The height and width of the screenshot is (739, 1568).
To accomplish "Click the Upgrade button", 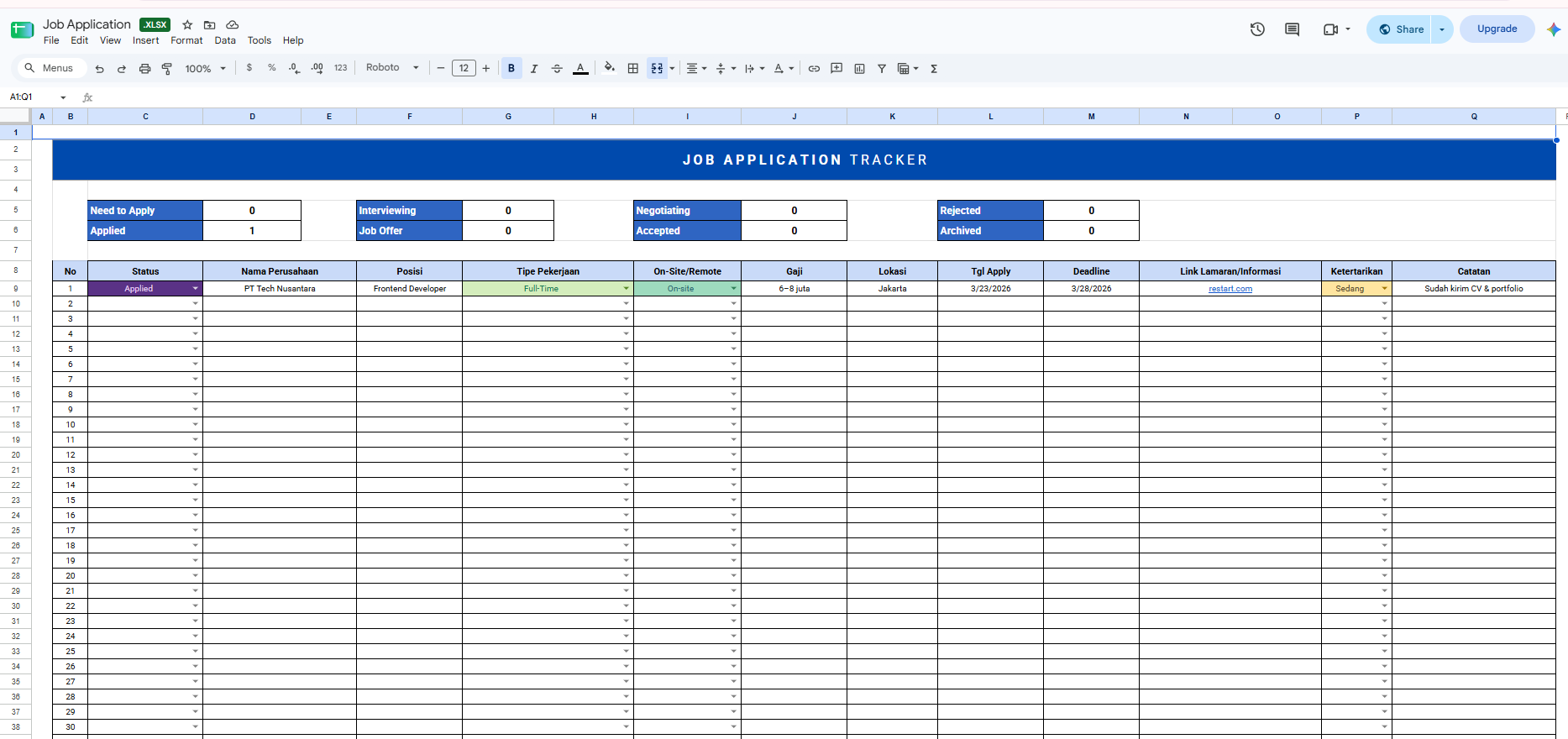I will [x=1497, y=29].
